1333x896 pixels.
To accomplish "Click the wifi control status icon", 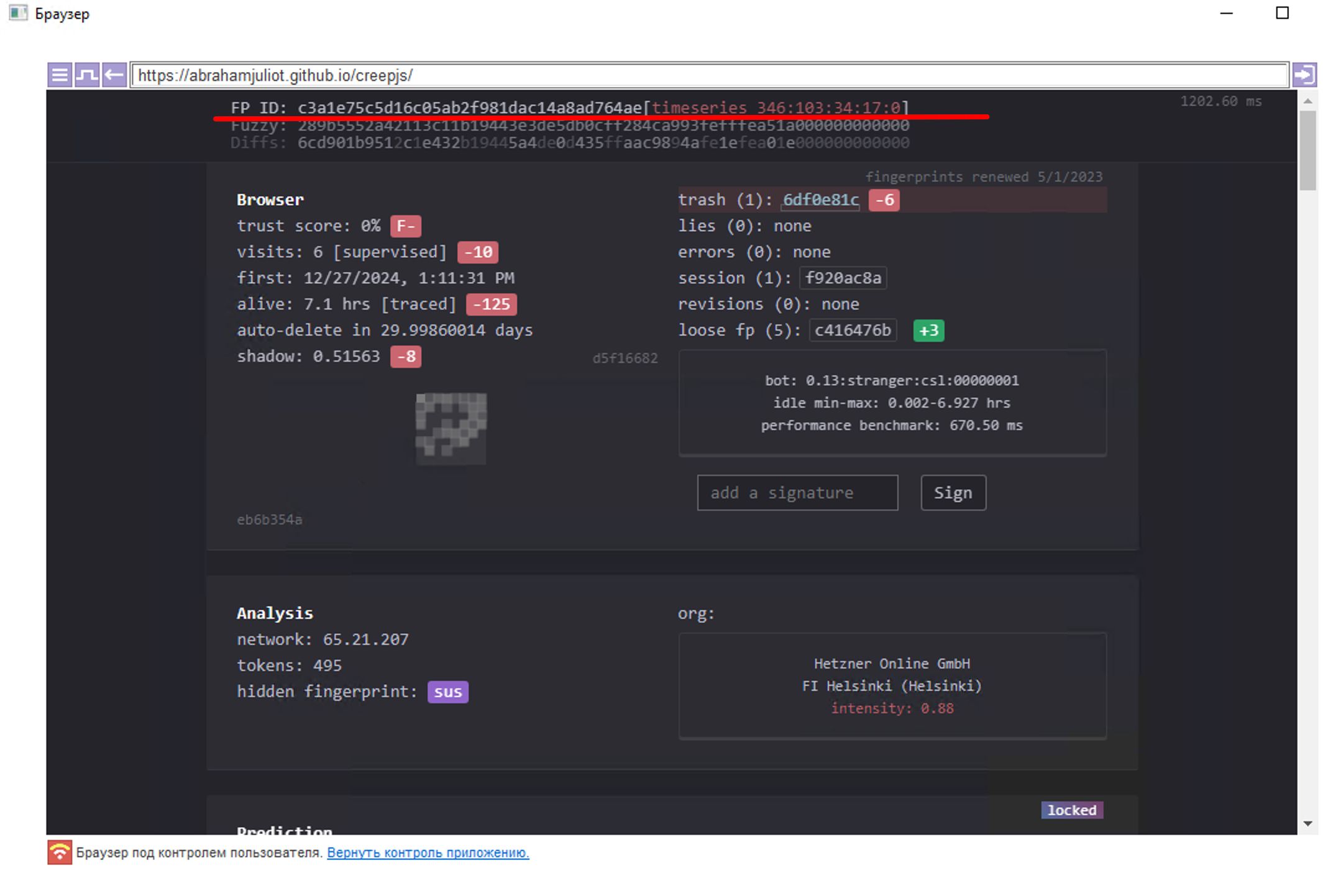I will point(60,853).
